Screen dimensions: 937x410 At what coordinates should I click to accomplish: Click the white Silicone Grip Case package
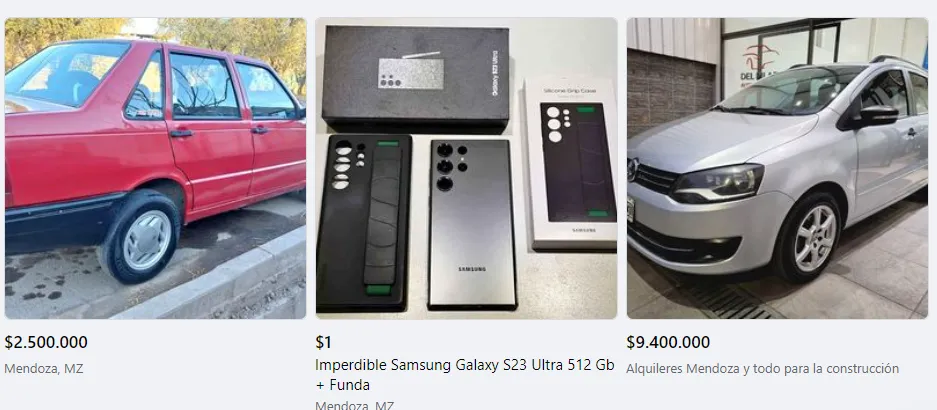click(x=571, y=163)
